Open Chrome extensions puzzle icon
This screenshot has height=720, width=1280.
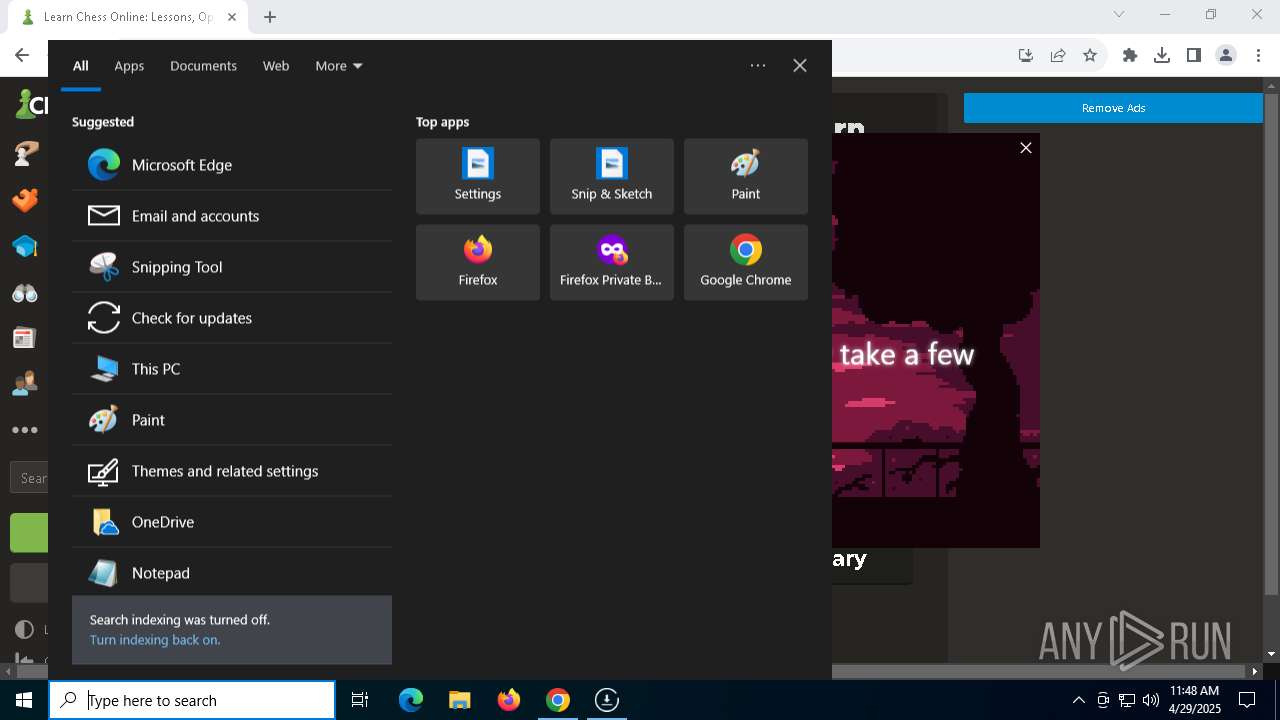[1130, 55]
